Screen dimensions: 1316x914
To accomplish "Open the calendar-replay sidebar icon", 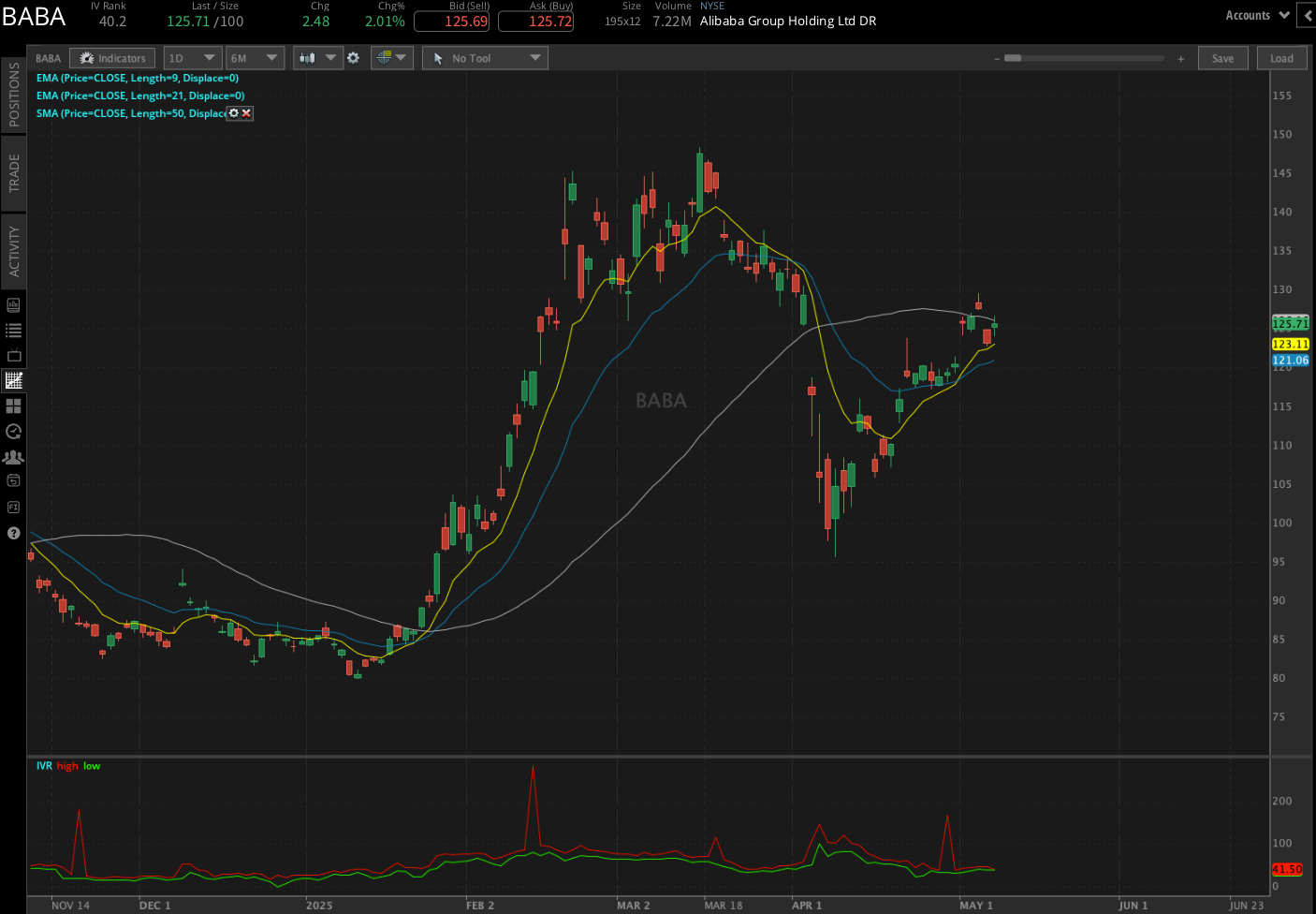I will 13,480.
